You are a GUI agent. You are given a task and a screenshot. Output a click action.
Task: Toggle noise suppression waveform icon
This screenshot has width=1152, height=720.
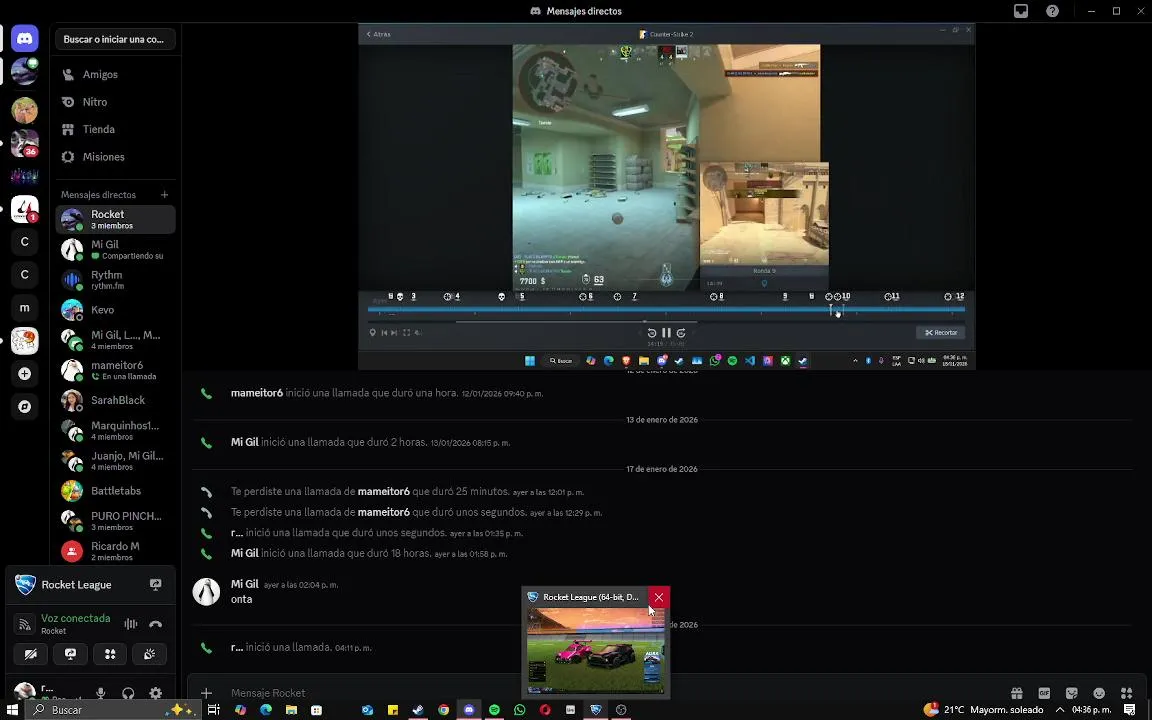(x=131, y=624)
